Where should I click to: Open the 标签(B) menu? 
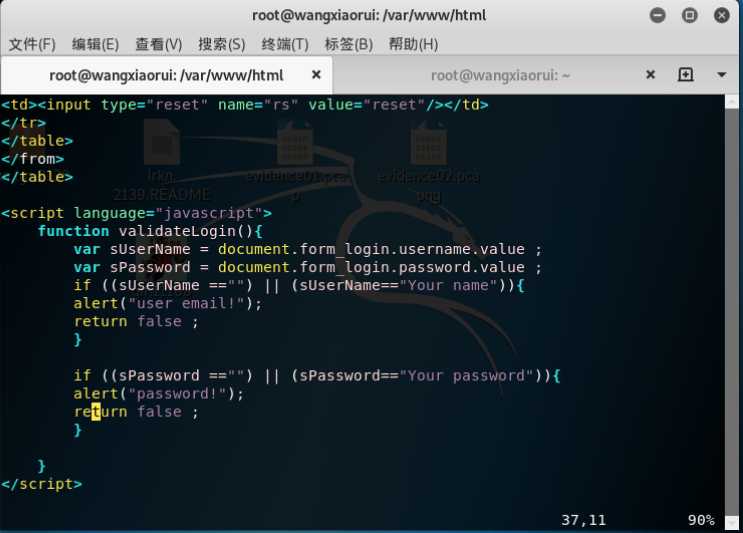(349, 44)
